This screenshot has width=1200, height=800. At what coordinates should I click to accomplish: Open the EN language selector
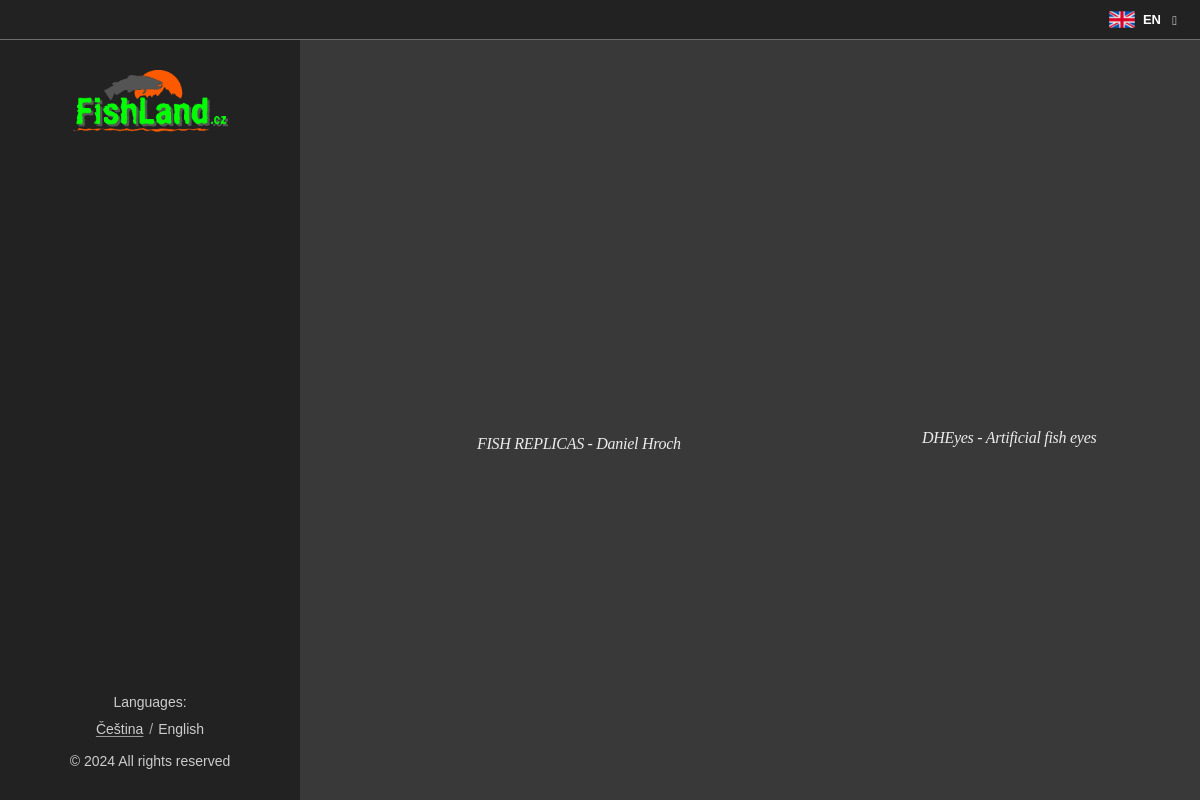(1151, 19)
